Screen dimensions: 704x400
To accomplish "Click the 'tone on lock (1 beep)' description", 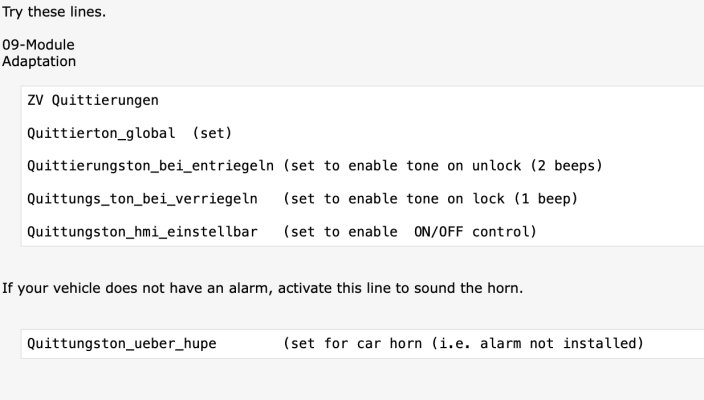I will tap(492, 199).
